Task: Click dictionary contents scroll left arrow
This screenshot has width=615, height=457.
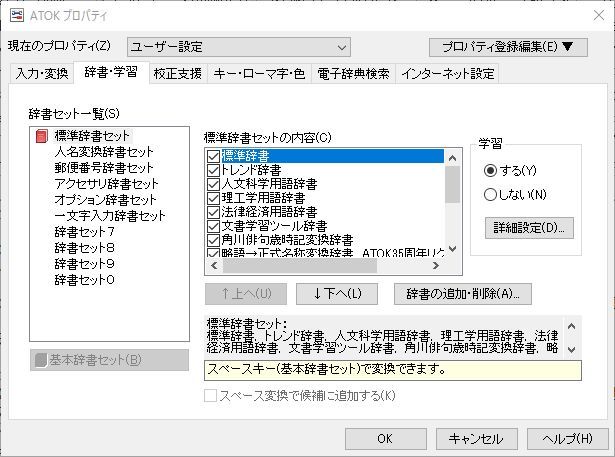Action: click(x=214, y=266)
